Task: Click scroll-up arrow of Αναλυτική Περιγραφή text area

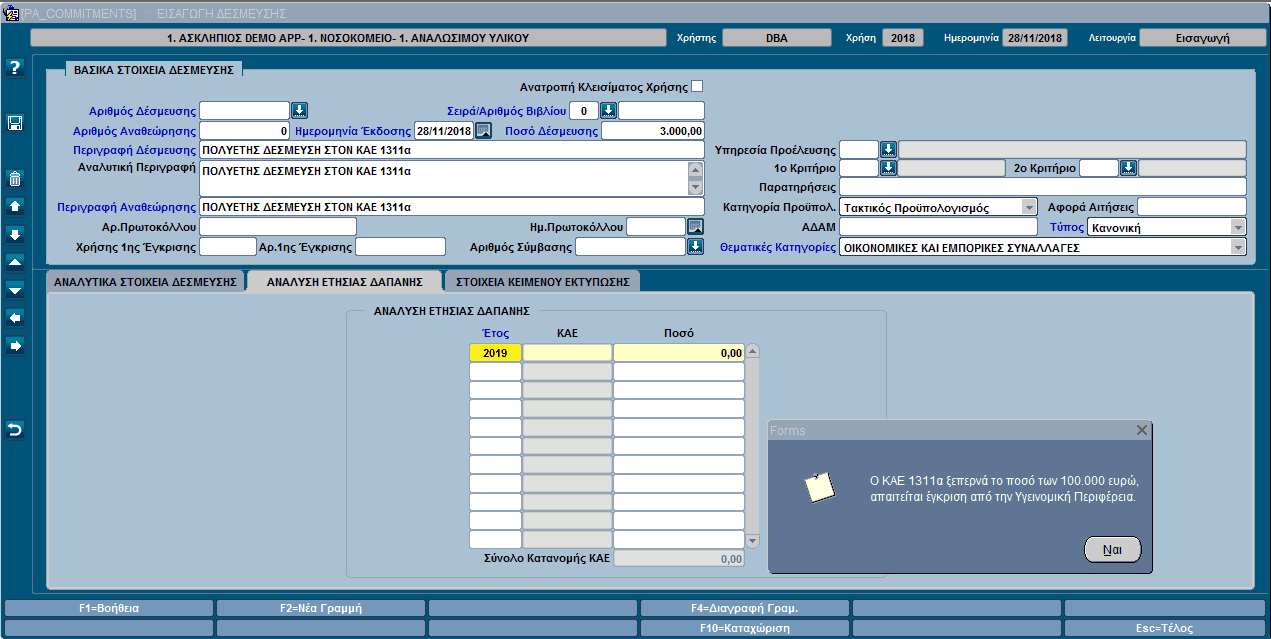Action: coord(696,169)
